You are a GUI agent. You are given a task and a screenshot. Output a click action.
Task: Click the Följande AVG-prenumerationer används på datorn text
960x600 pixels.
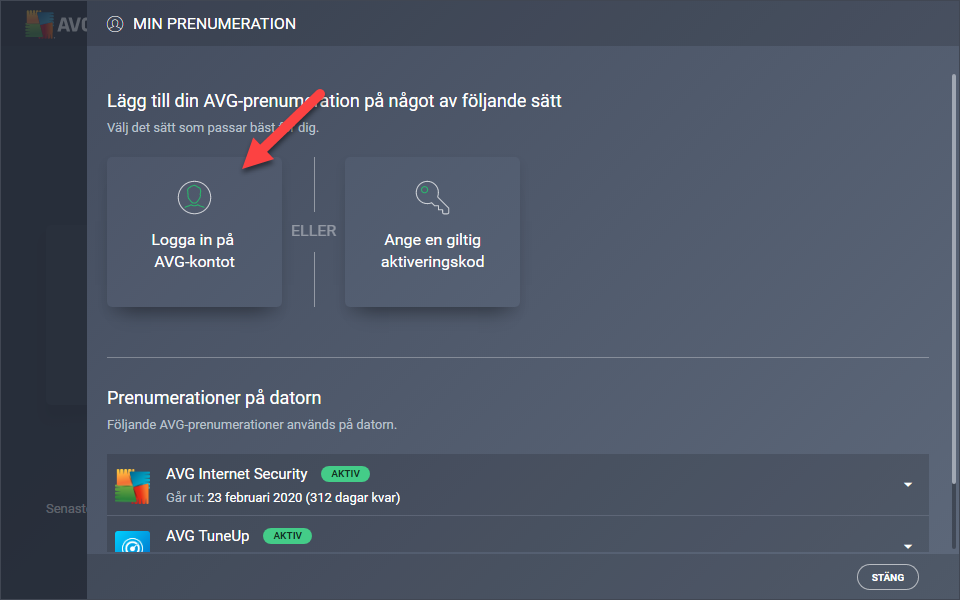[x=252, y=424]
